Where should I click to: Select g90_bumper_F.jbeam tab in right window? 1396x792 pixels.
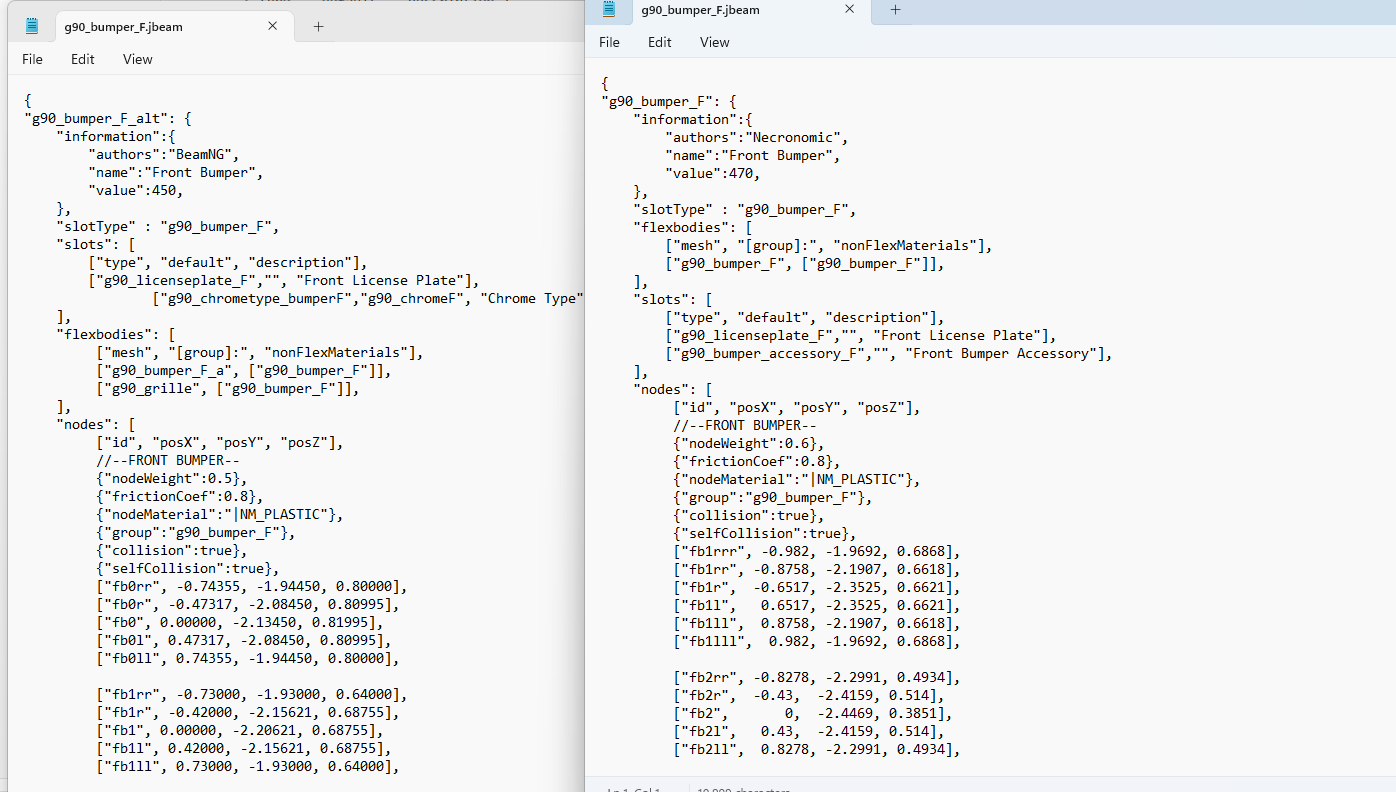tap(750, 10)
